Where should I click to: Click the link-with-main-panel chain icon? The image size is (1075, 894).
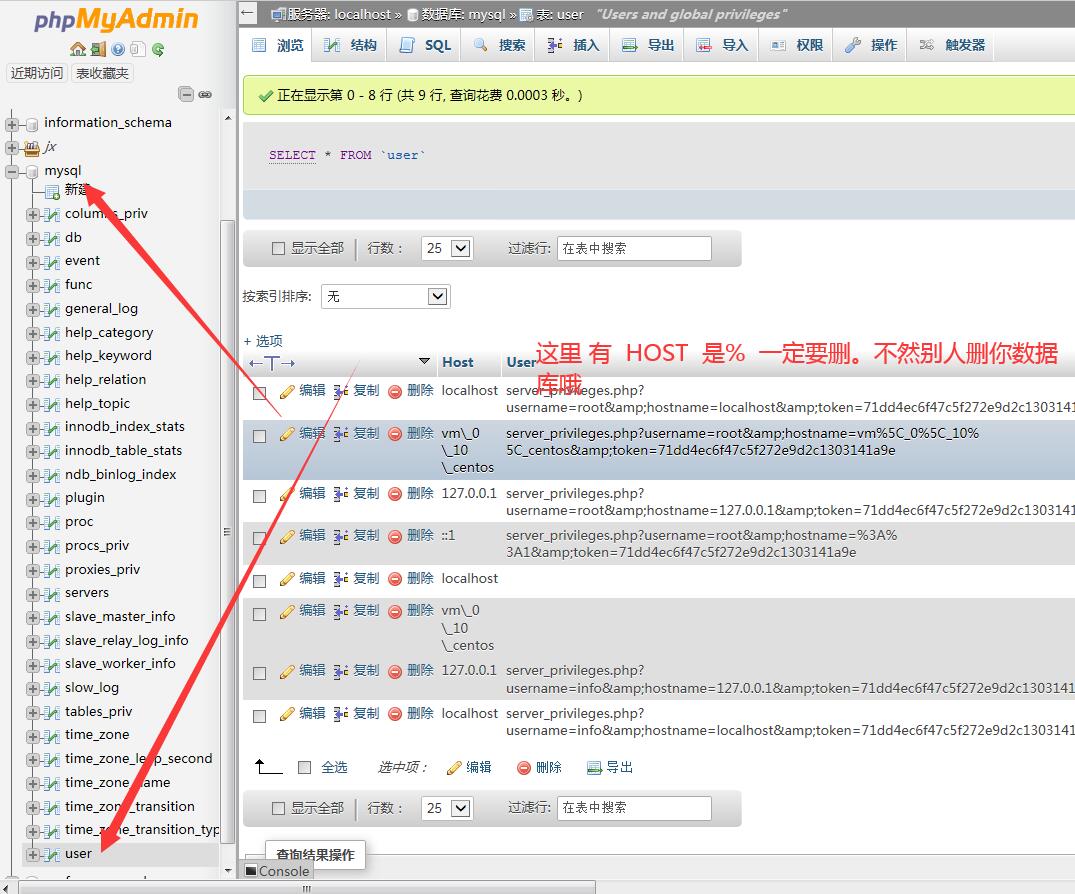[x=205, y=94]
